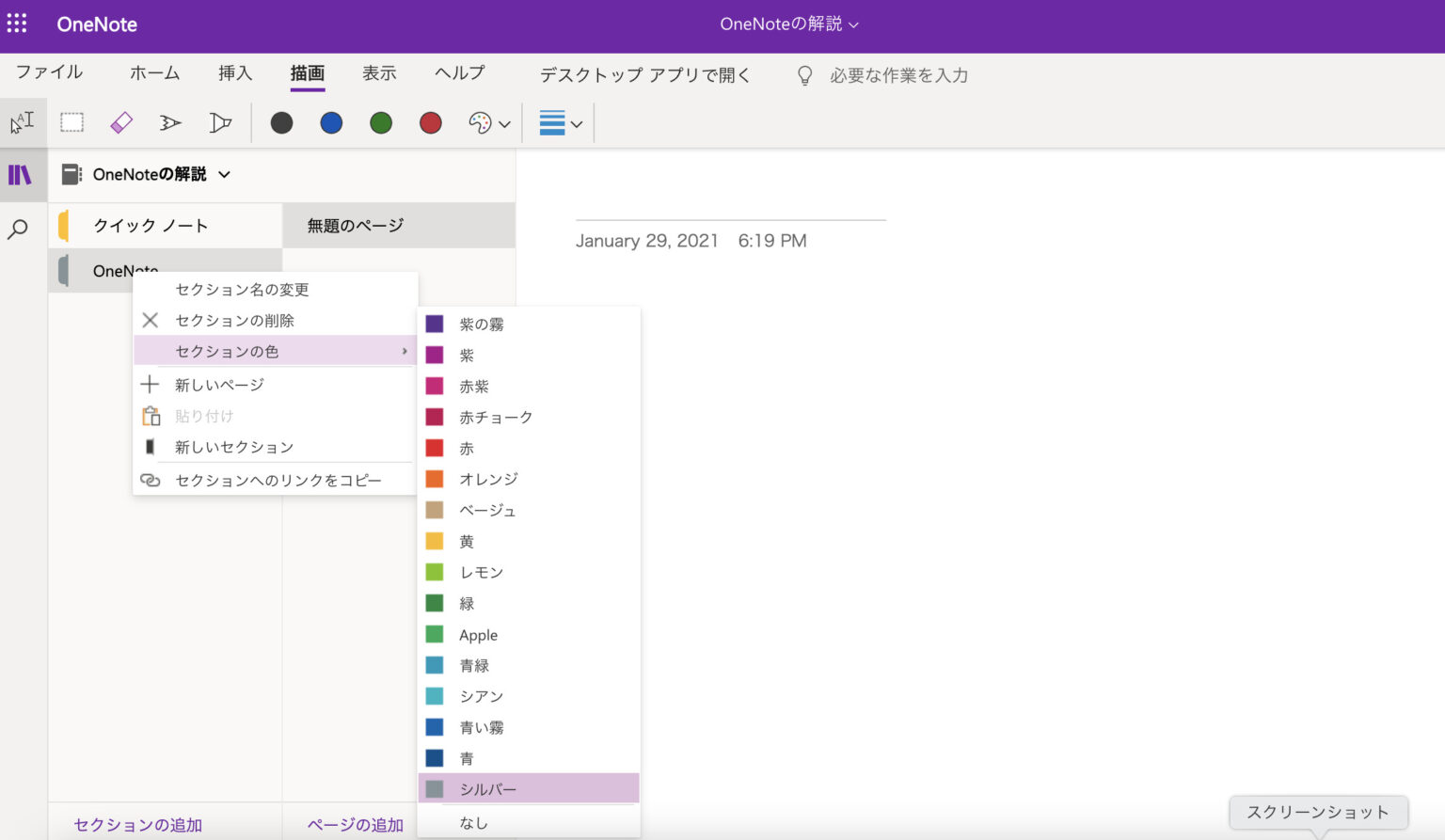Open the ヘルプ tab
Image resolution: width=1445 pixels, height=840 pixels.
(460, 72)
